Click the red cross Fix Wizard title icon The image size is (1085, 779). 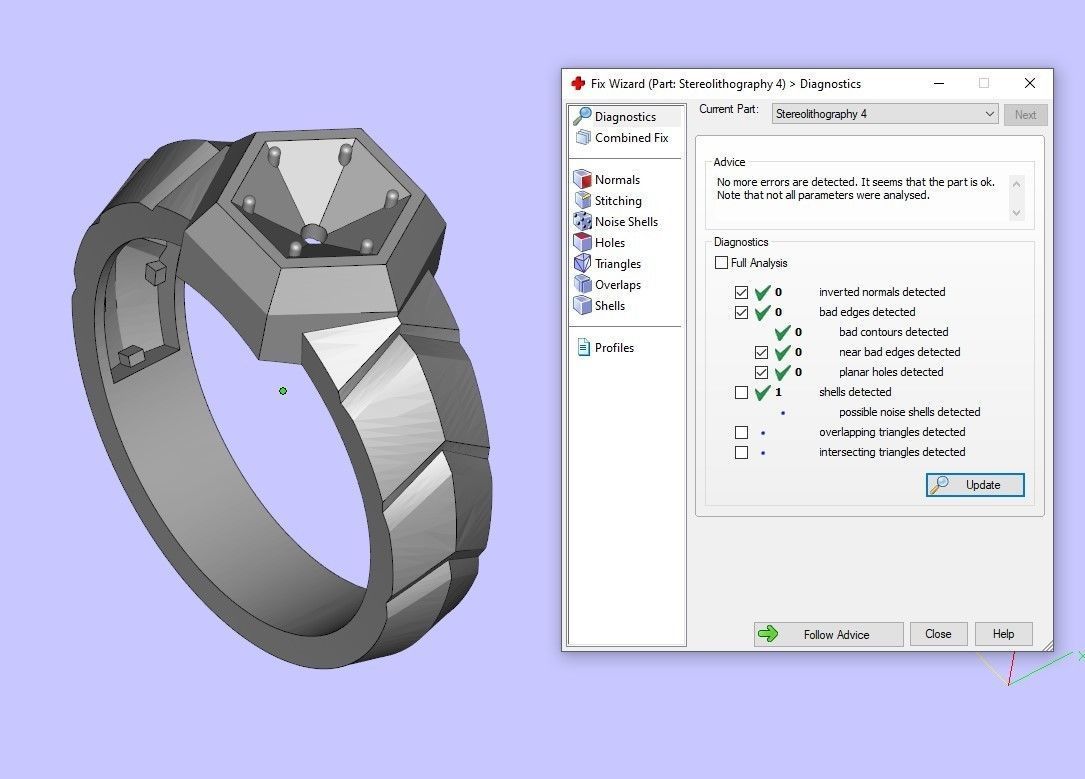pos(578,84)
